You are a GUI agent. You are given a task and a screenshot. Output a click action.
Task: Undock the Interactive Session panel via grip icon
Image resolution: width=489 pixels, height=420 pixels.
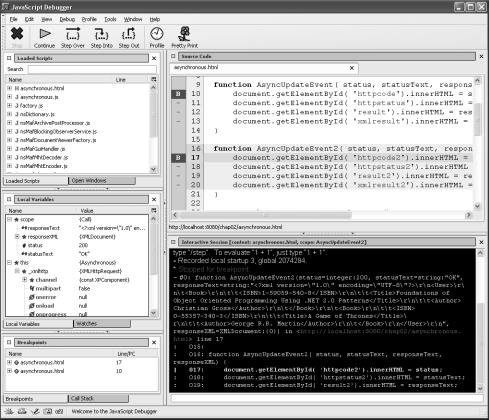(173, 242)
